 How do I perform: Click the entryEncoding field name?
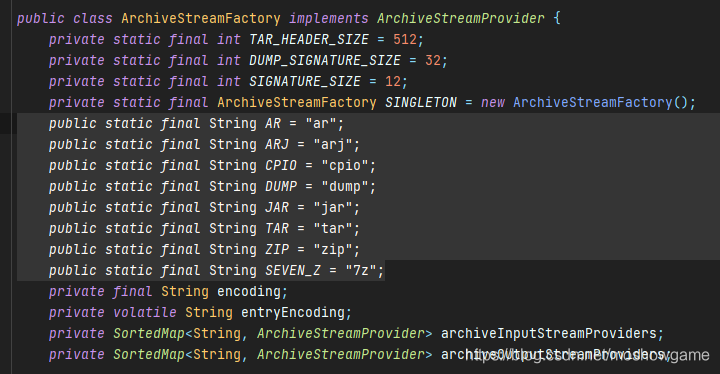(293, 312)
